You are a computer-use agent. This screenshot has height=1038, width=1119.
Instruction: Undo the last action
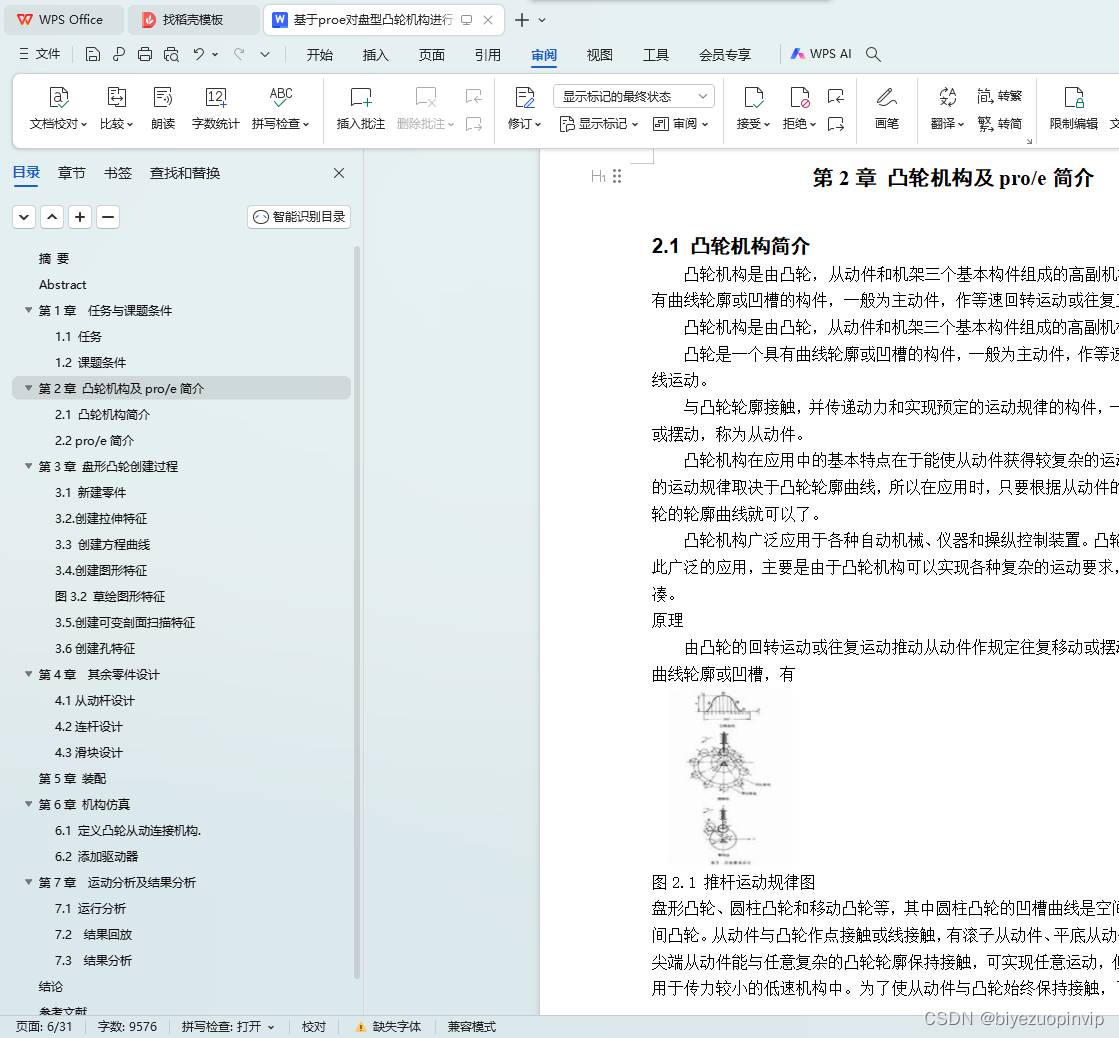(198, 54)
